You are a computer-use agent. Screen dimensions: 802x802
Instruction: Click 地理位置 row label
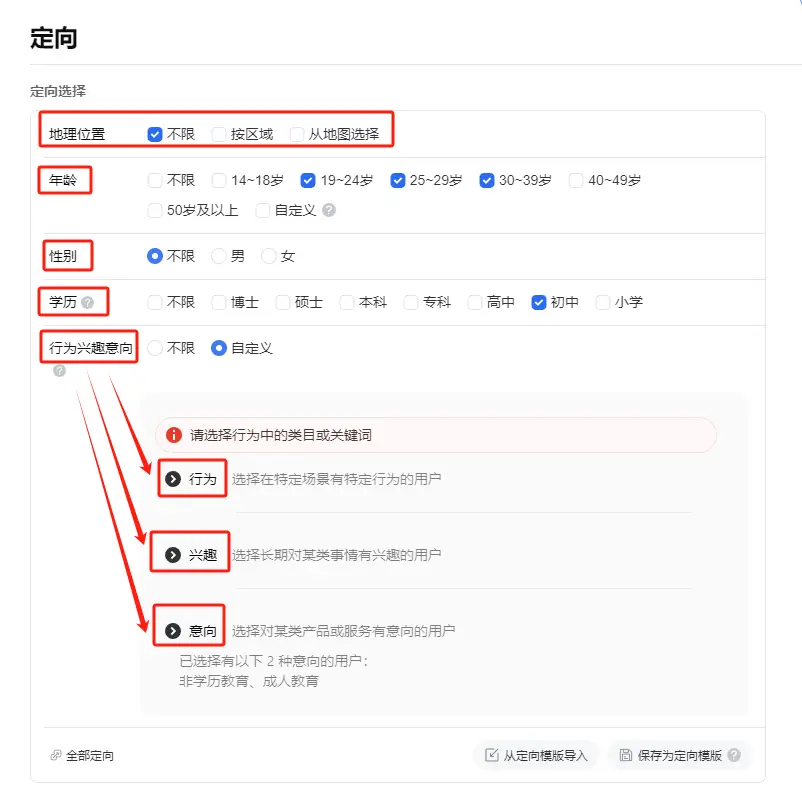[x=77, y=134]
